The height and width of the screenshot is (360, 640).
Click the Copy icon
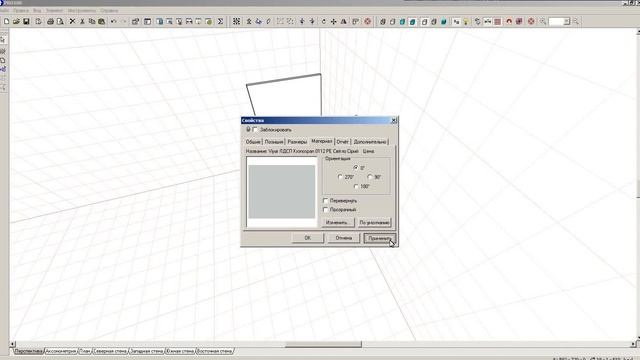coord(92,21)
